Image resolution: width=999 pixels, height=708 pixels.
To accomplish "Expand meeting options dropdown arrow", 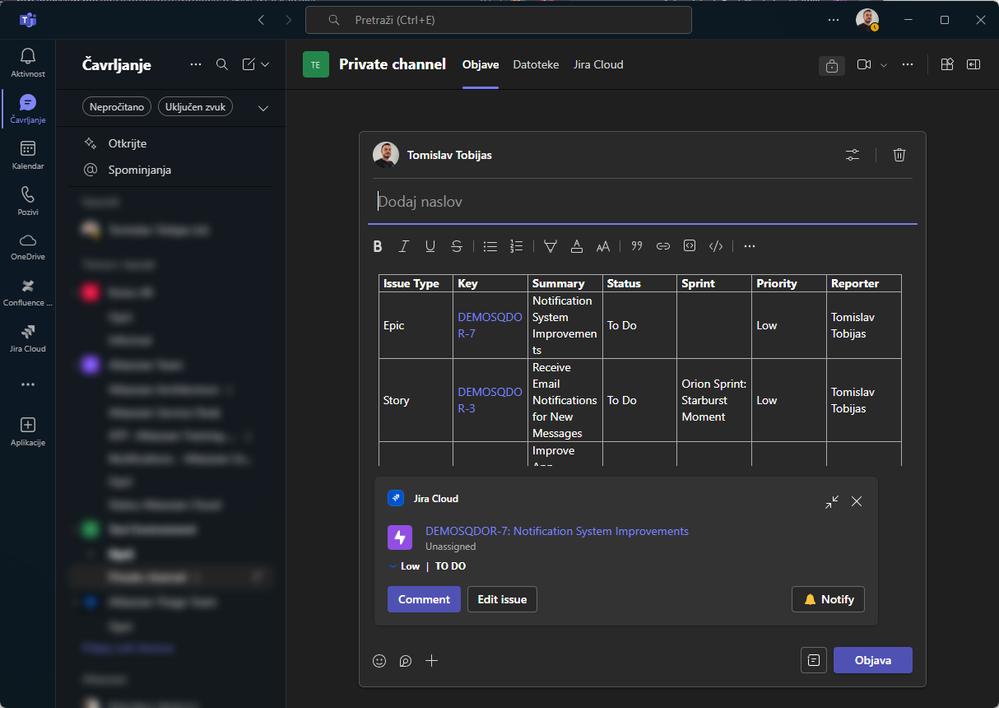I will pos(884,65).
